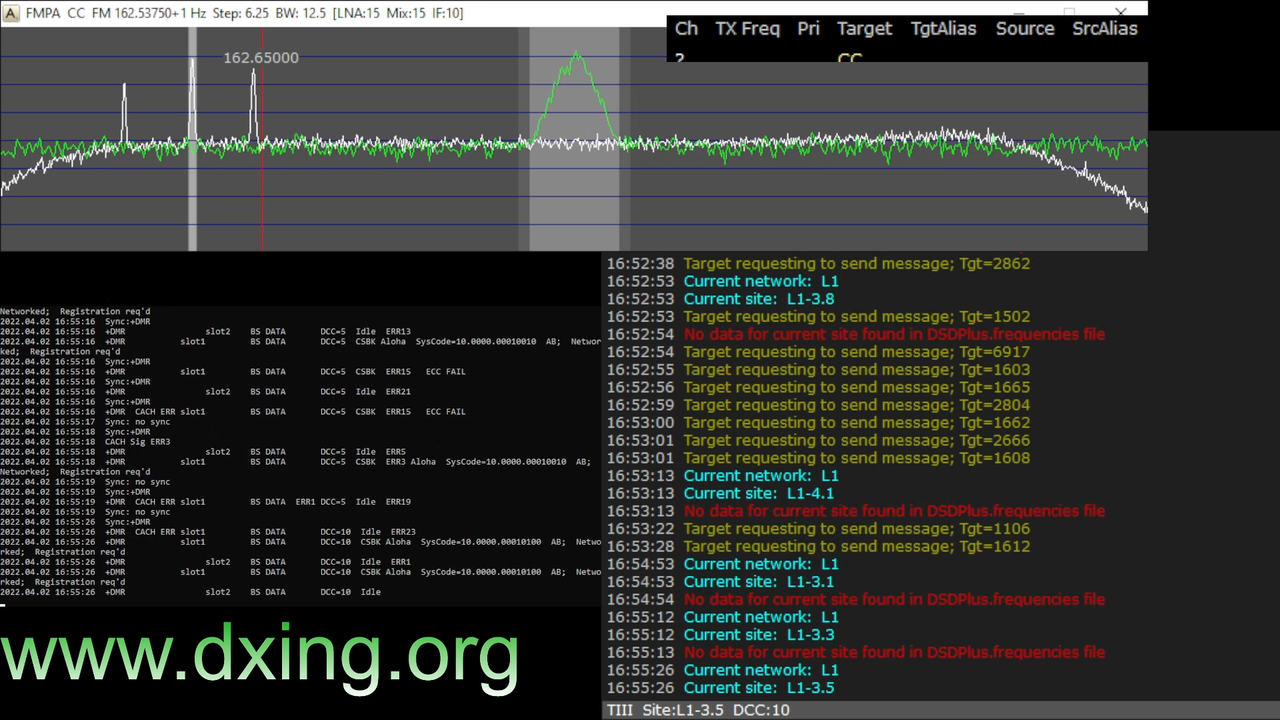Click the FMPA app icon in title bar
The image size is (1280, 720).
pyautogui.click(x=9, y=13)
